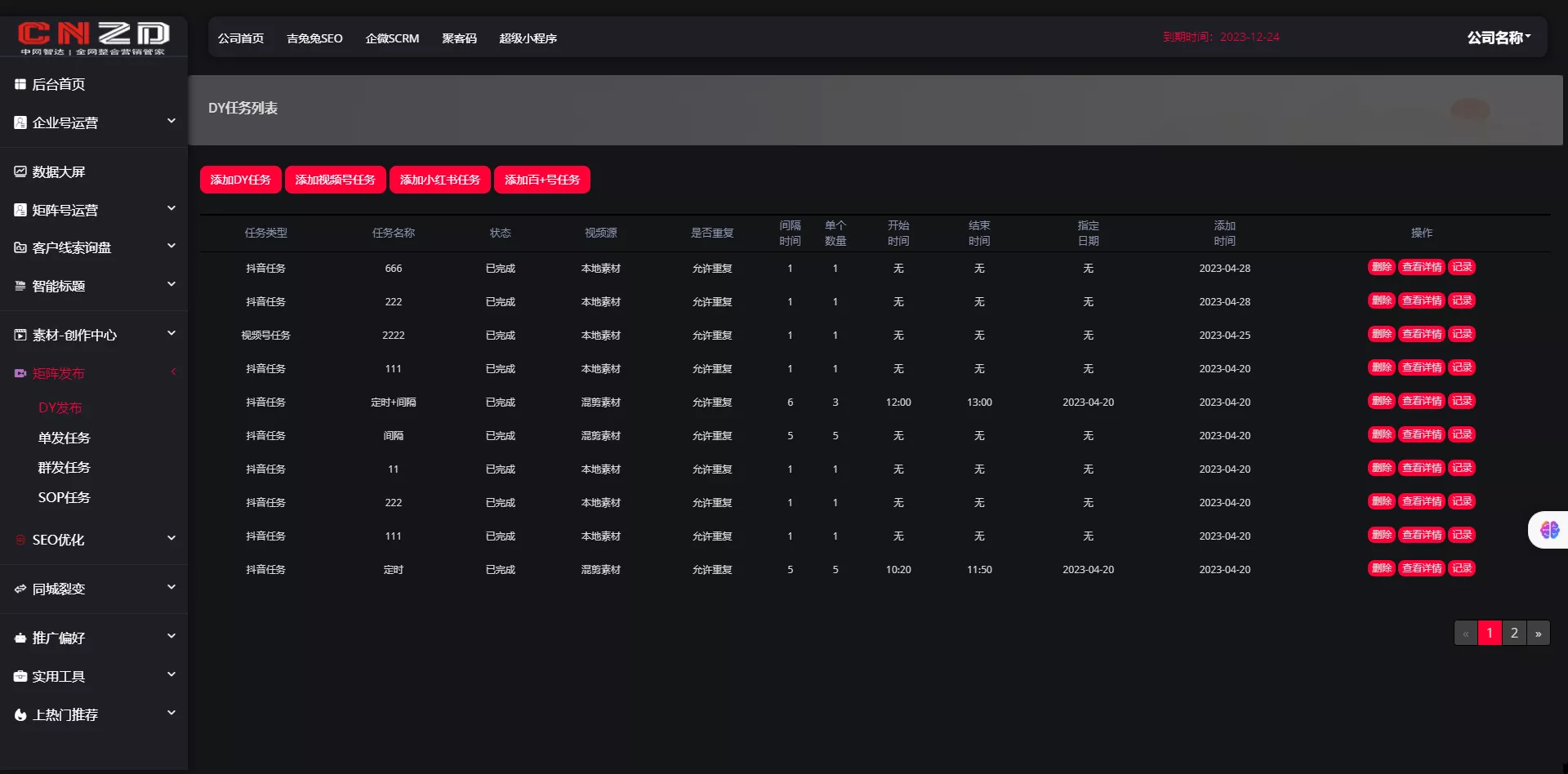Screen dimensions: 1568x774
Task: Open the 公司名称 account dropdown
Action: pos(1499,38)
